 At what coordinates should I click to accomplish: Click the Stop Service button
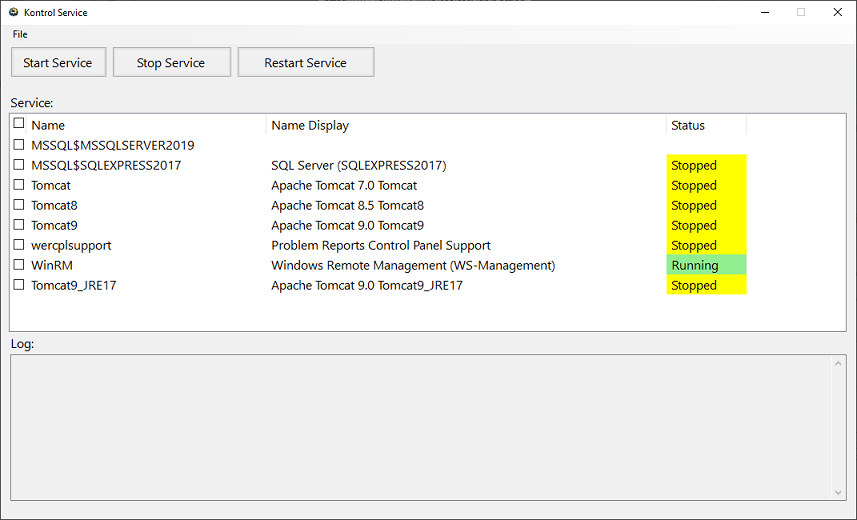[x=172, y=62]
